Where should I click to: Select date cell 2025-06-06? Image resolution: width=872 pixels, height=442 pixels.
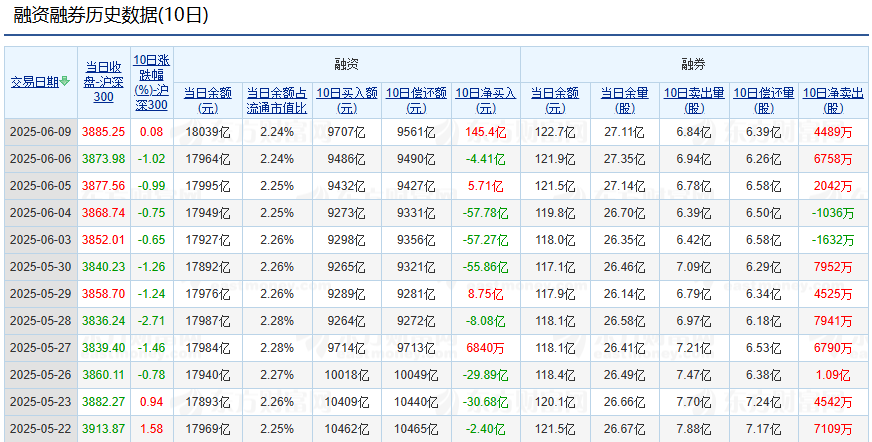pyautogui.click(x=41, y=159)
